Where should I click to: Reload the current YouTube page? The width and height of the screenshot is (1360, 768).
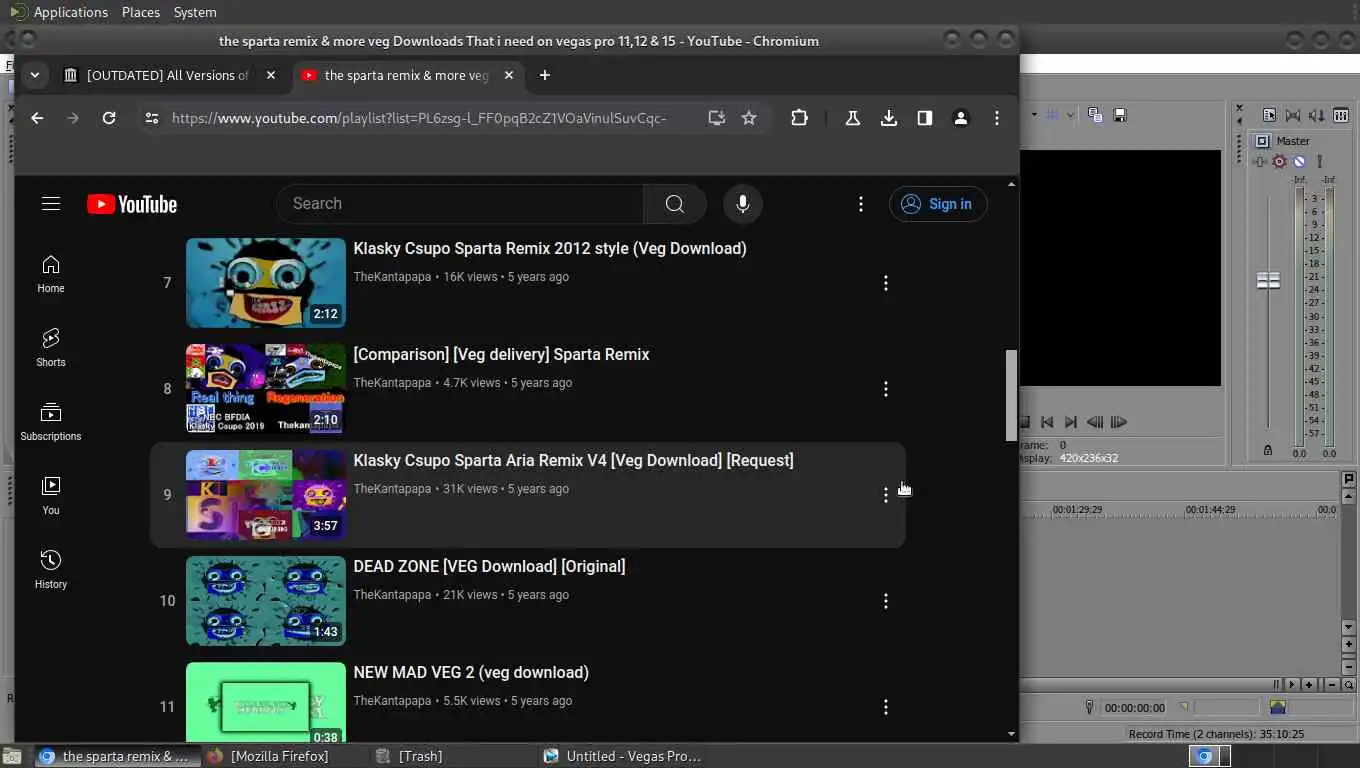coord(109,118)
